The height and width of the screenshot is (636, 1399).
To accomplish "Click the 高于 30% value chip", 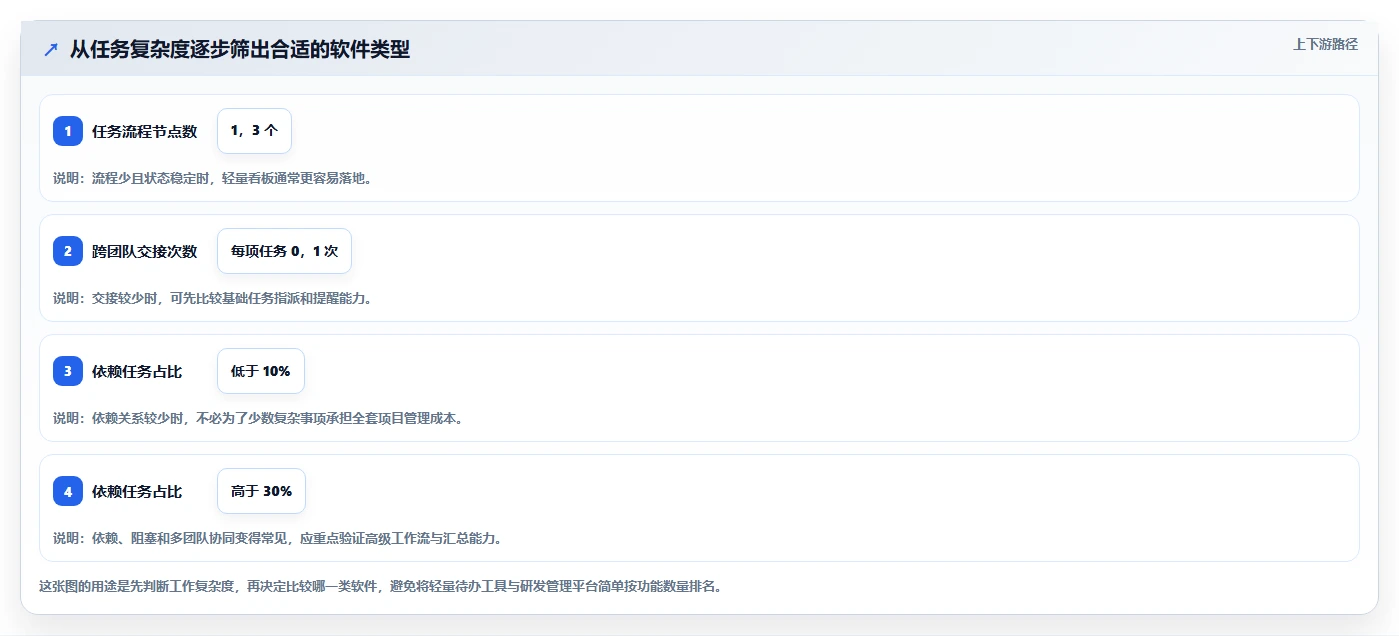I will [261, 491].
